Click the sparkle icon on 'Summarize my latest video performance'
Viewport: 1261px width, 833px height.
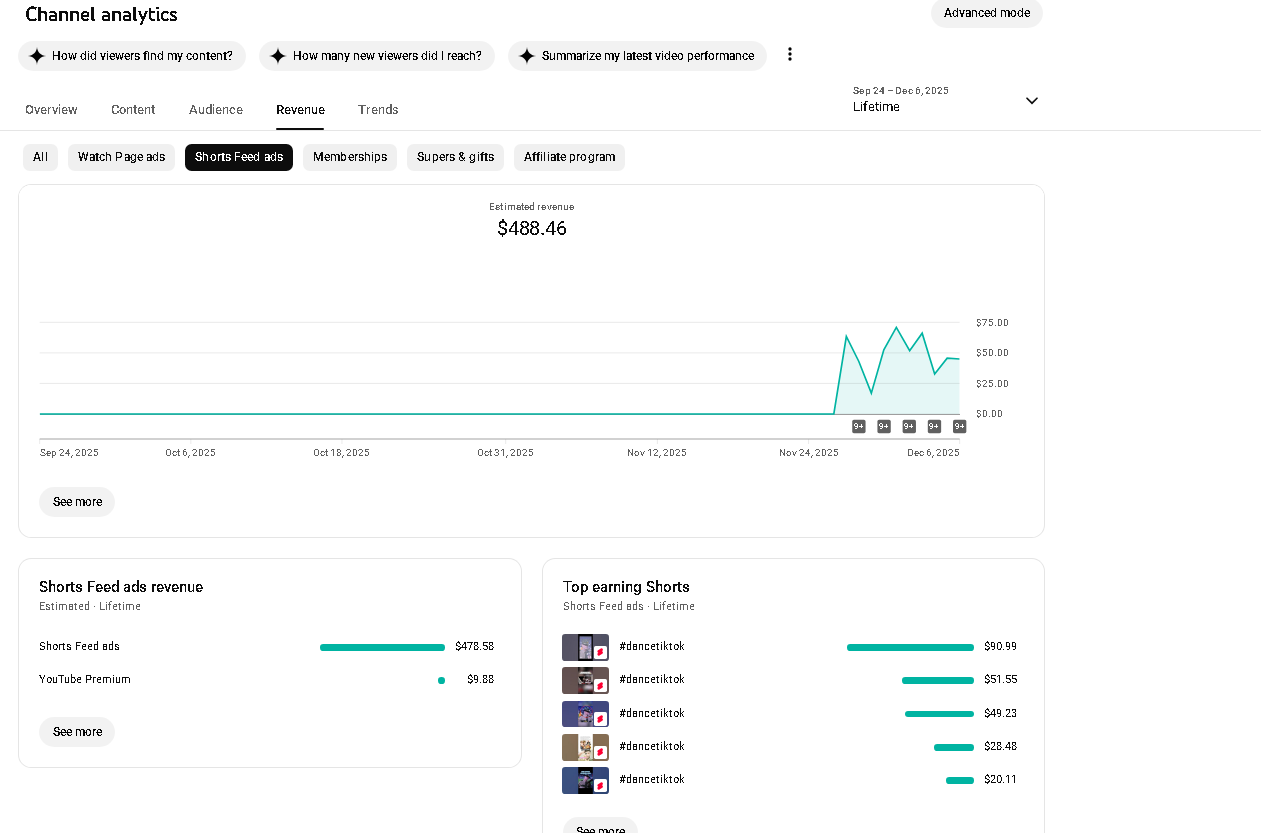[527, 56]
